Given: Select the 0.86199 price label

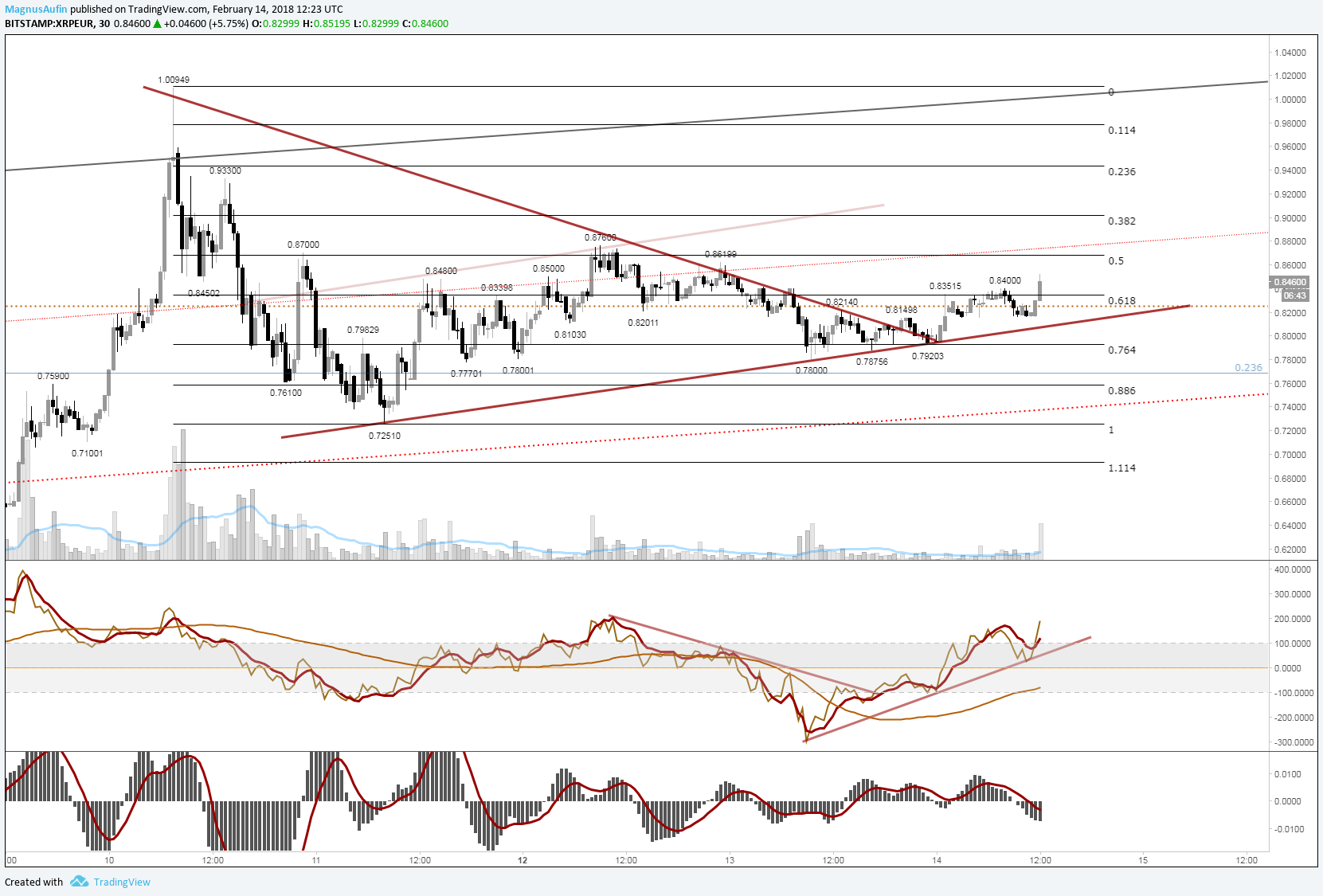Looking at the screenshot, I should click(721, 254).
